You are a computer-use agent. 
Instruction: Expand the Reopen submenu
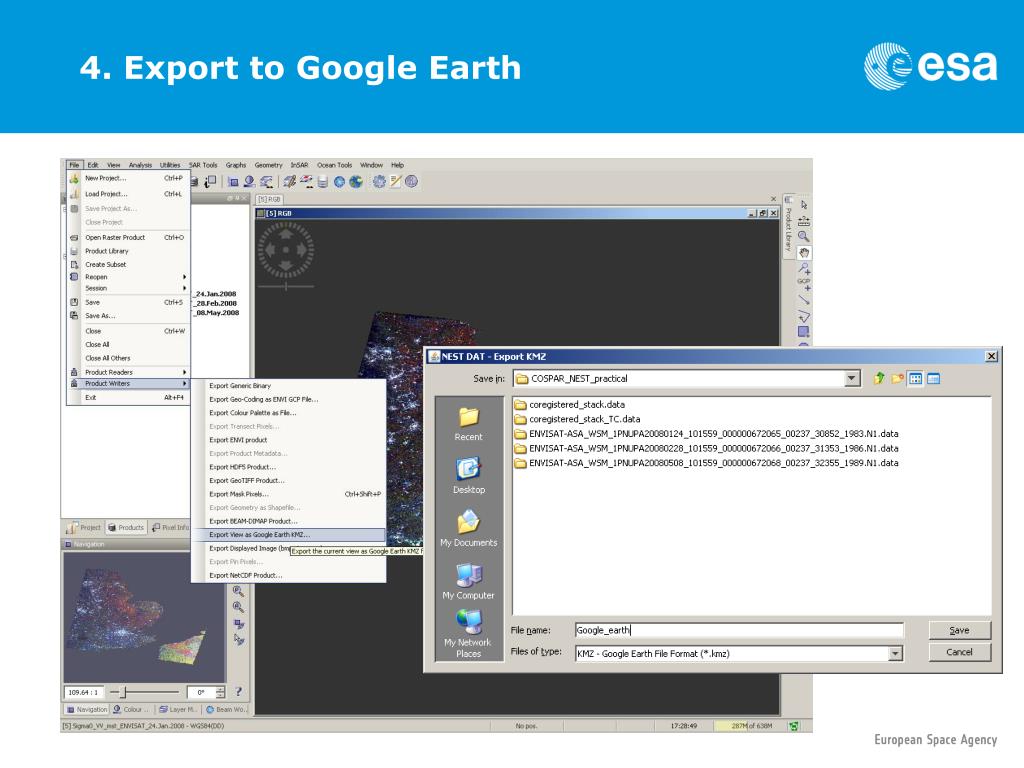128,277
